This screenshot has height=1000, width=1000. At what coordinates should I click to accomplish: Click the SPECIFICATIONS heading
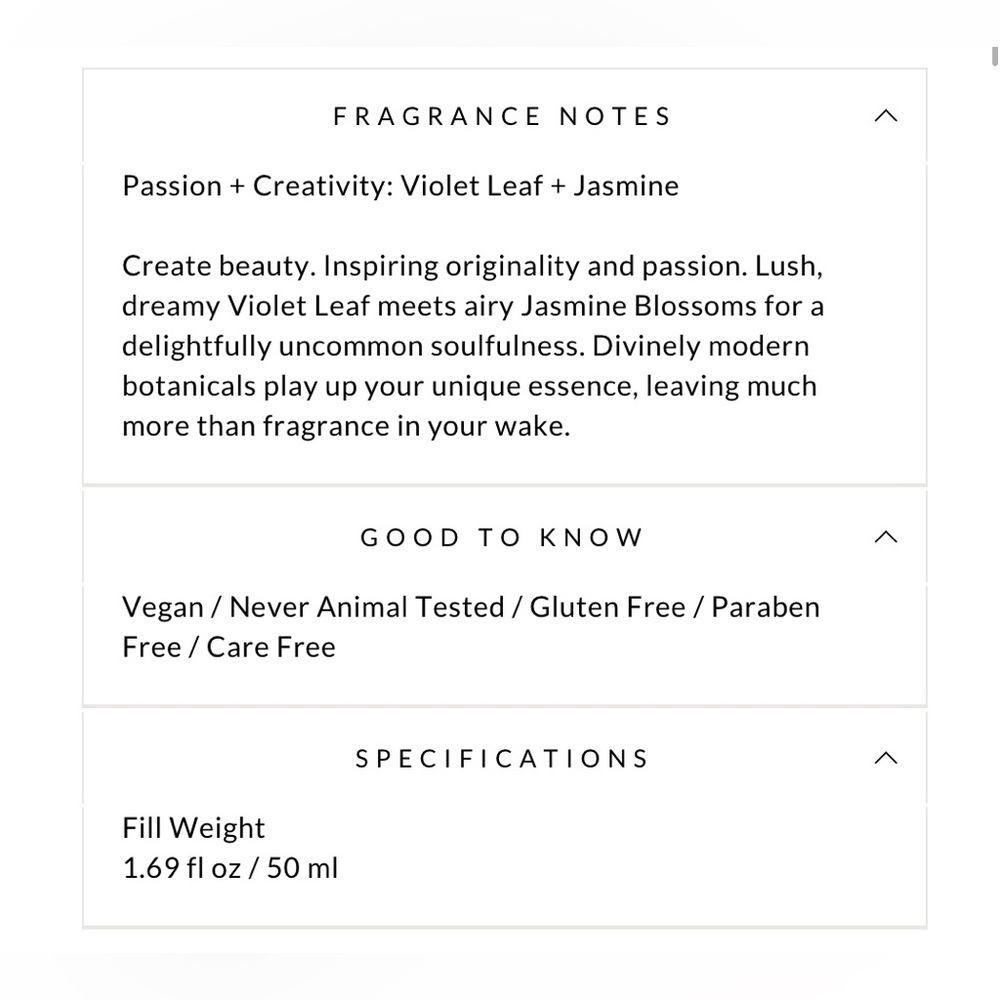tap(503, 758)
